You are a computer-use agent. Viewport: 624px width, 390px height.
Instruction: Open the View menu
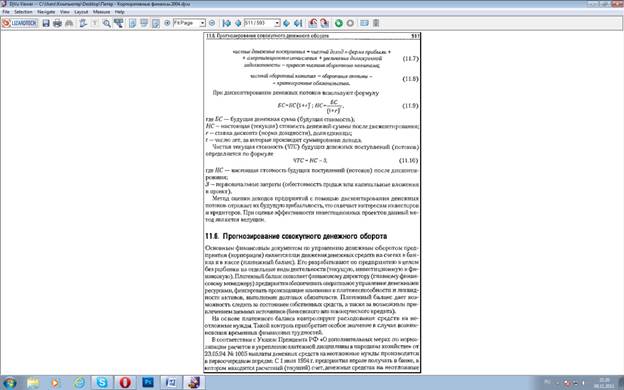point(64,12)
